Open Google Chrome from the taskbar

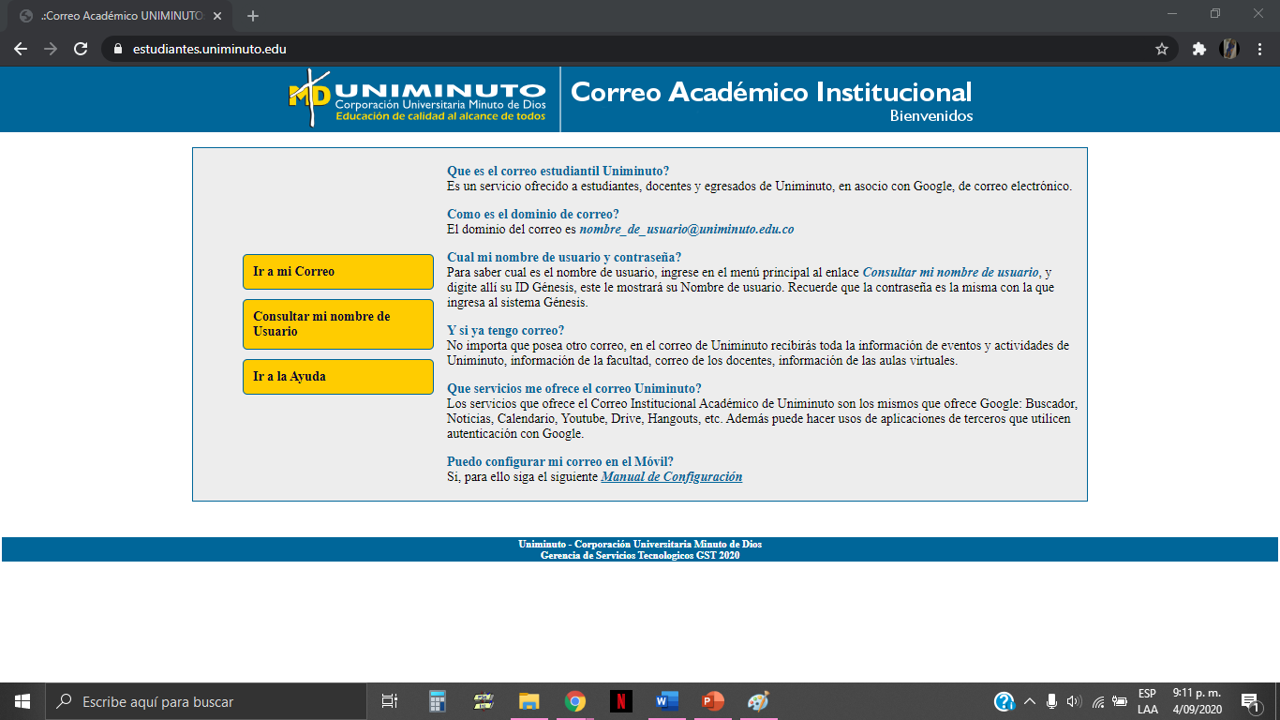575,701
